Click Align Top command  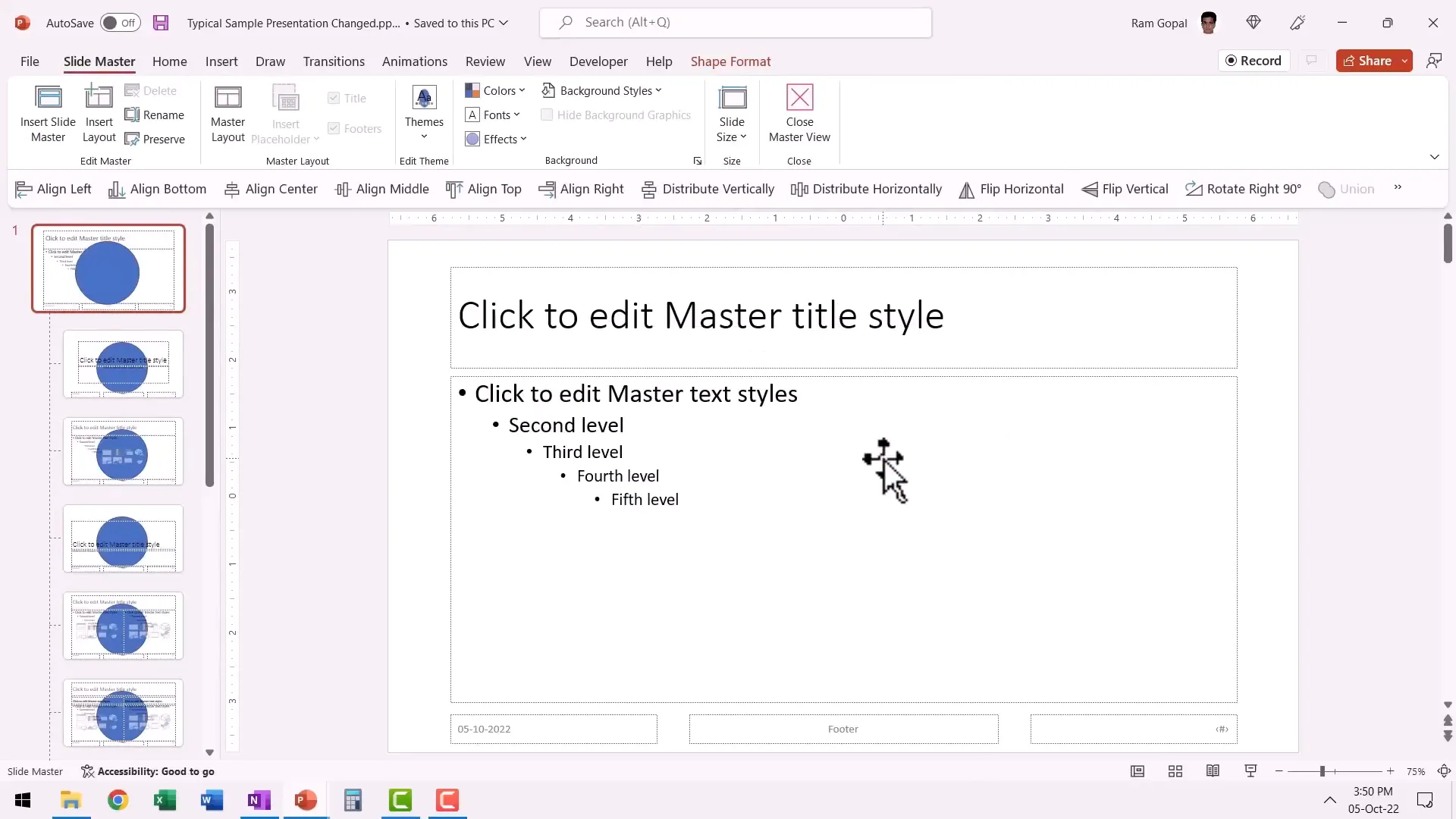[484, 189]
